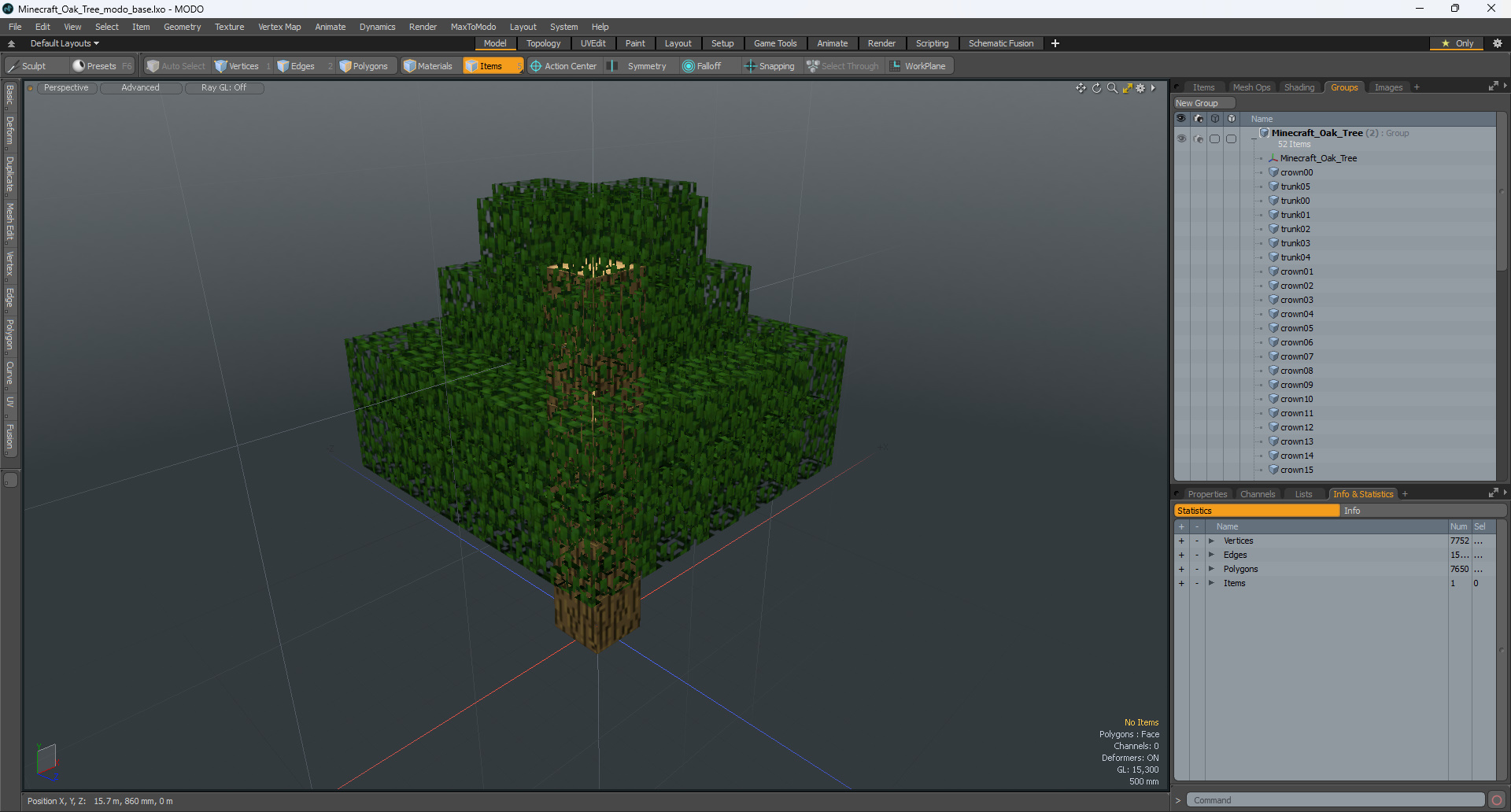The width and height of the screenshot is (1511, 812).
Task: Toggle the Only star button
Action: (1457, 43)
